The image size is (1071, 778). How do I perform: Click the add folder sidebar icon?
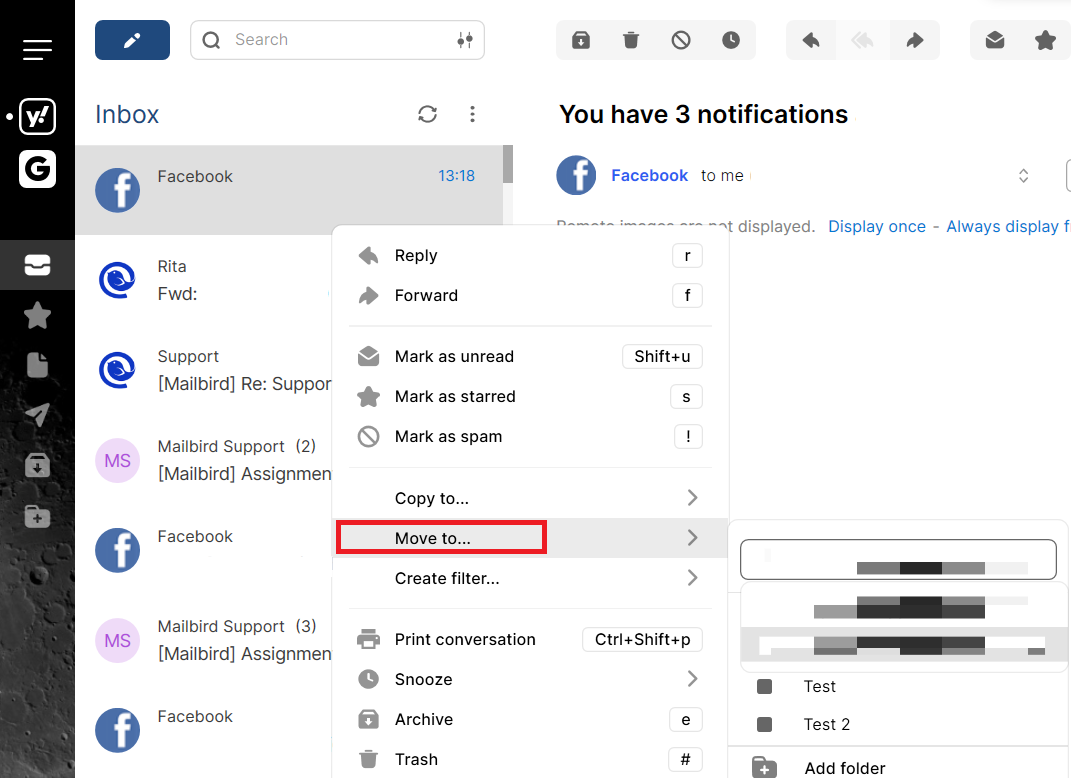37,516
